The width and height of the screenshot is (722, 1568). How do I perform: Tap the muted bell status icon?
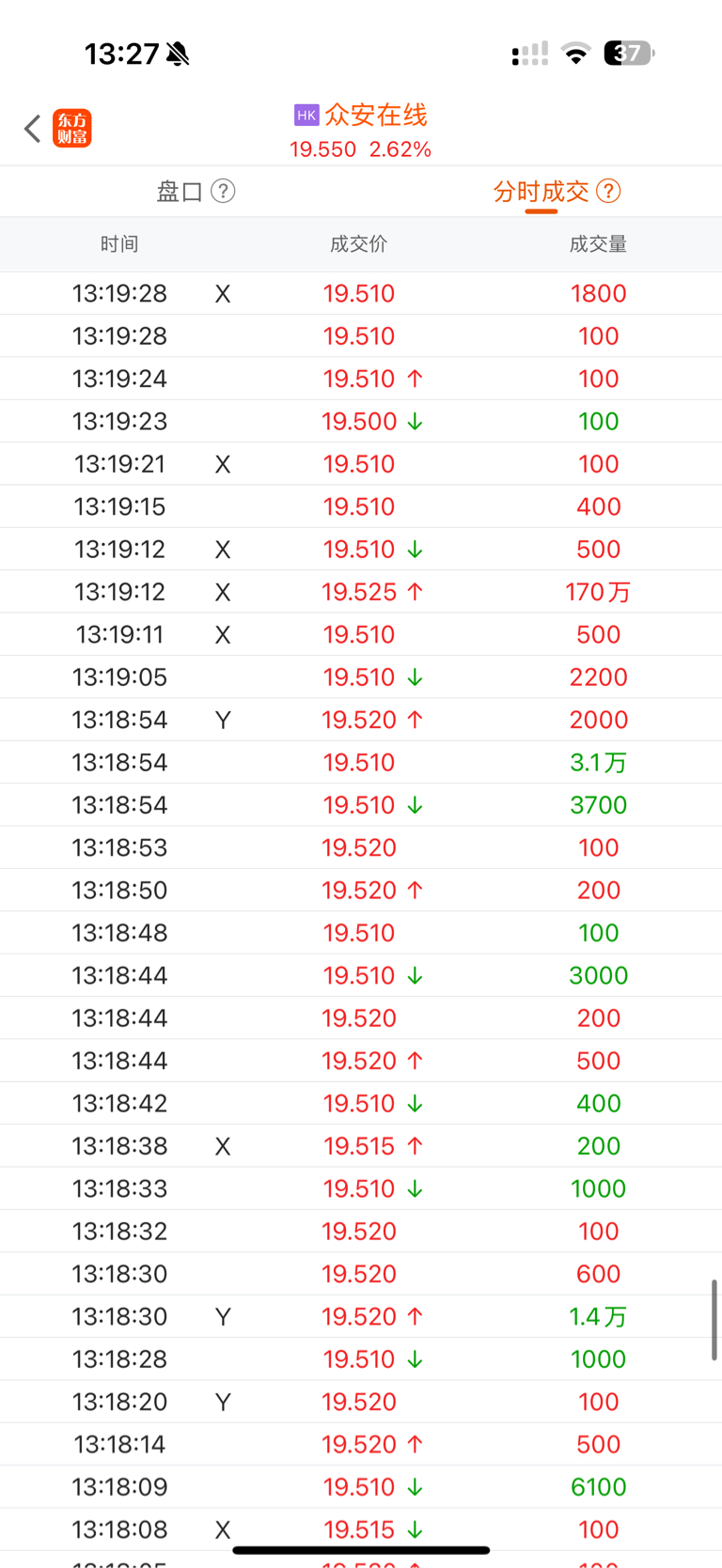pos(178,54)
